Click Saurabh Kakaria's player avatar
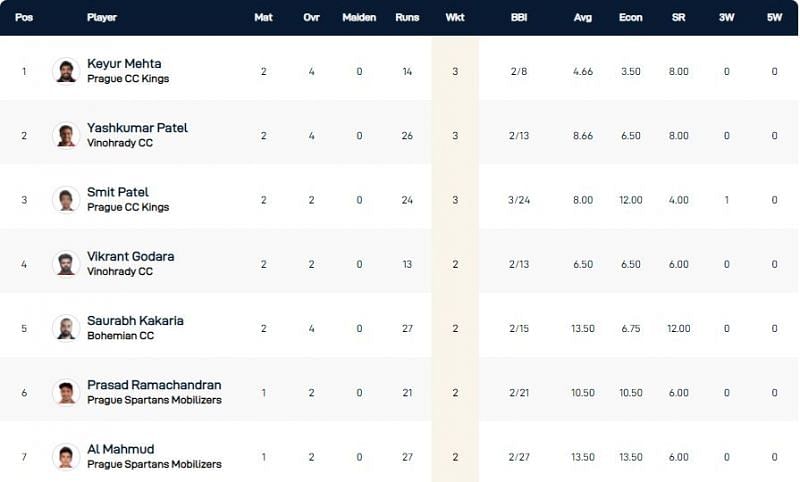 tap(66, 328)
